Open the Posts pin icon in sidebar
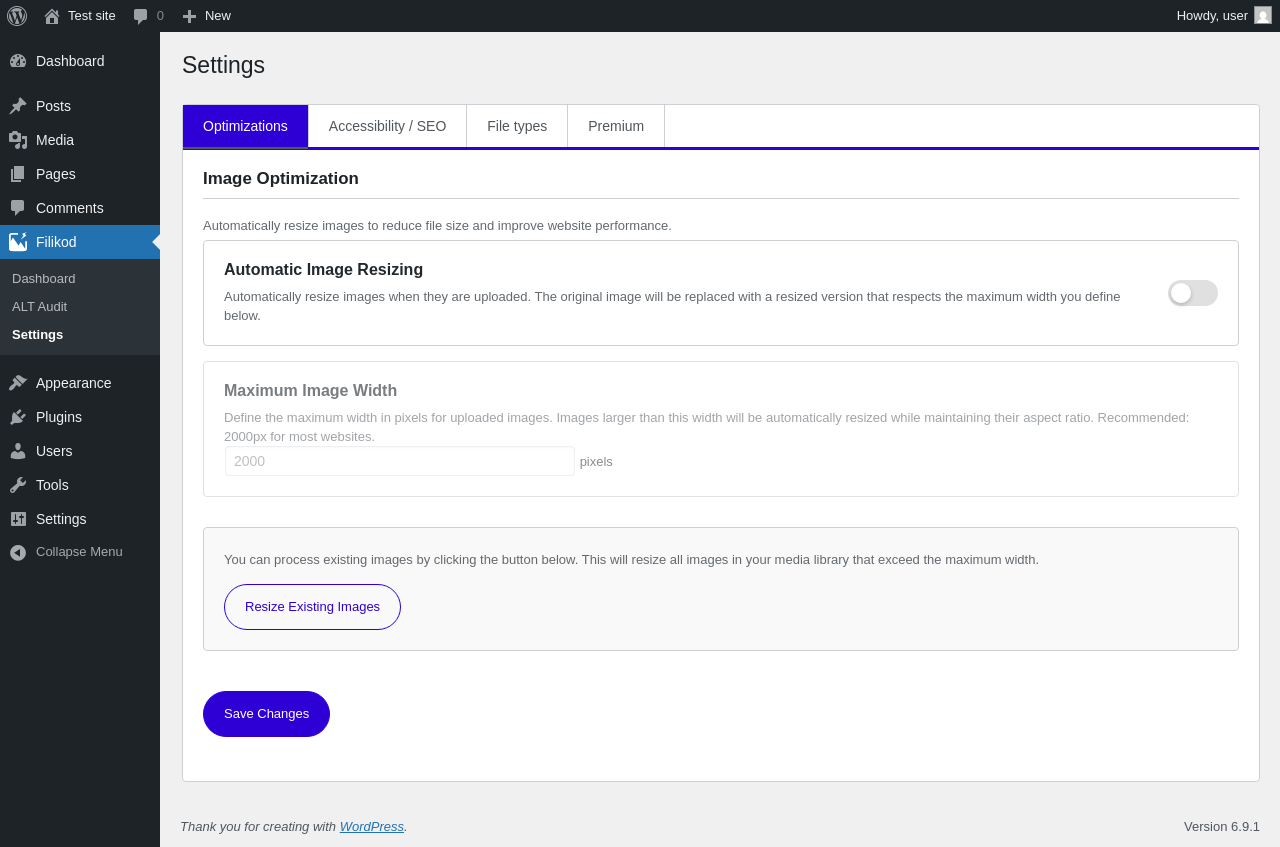The height and width of the screenshot is (847, 1280). point(18,106)
